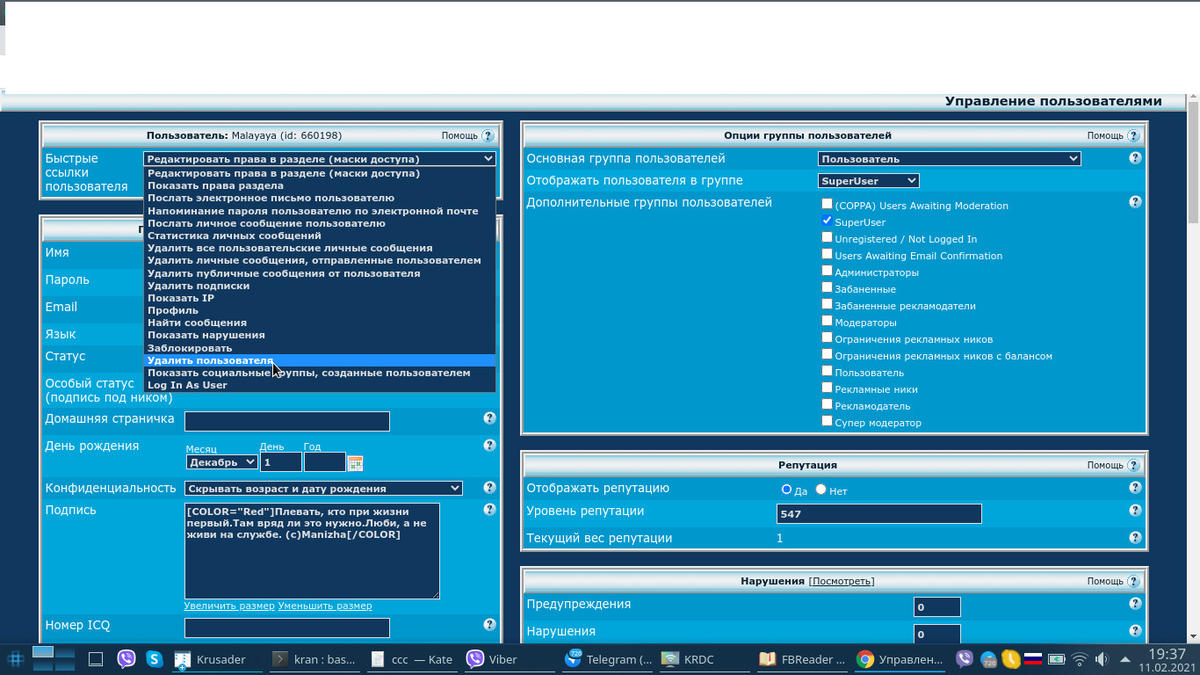Tick the Администраторы group checkbox

point(827,271)
